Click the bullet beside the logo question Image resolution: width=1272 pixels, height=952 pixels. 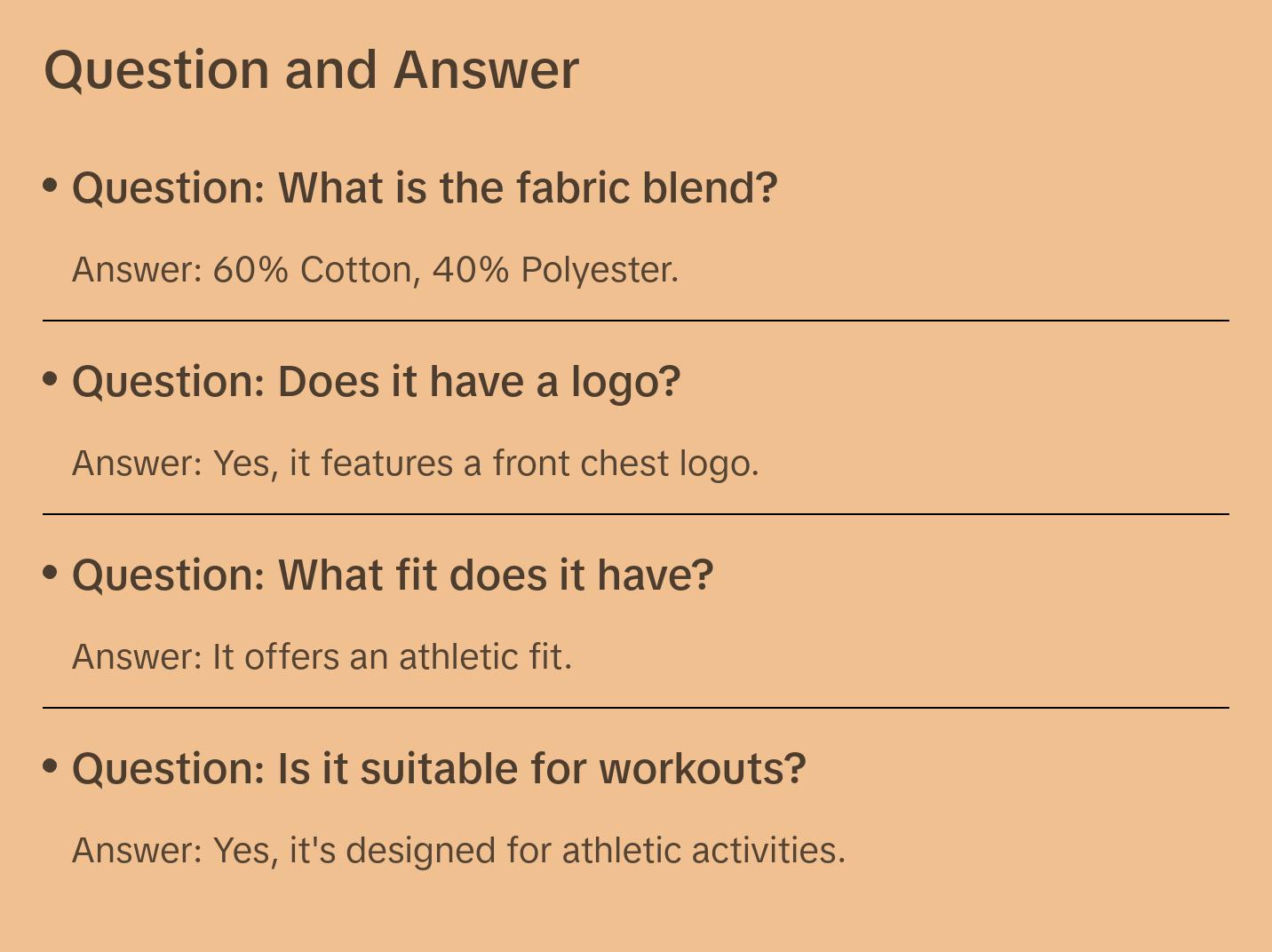[x=51, y=379]
